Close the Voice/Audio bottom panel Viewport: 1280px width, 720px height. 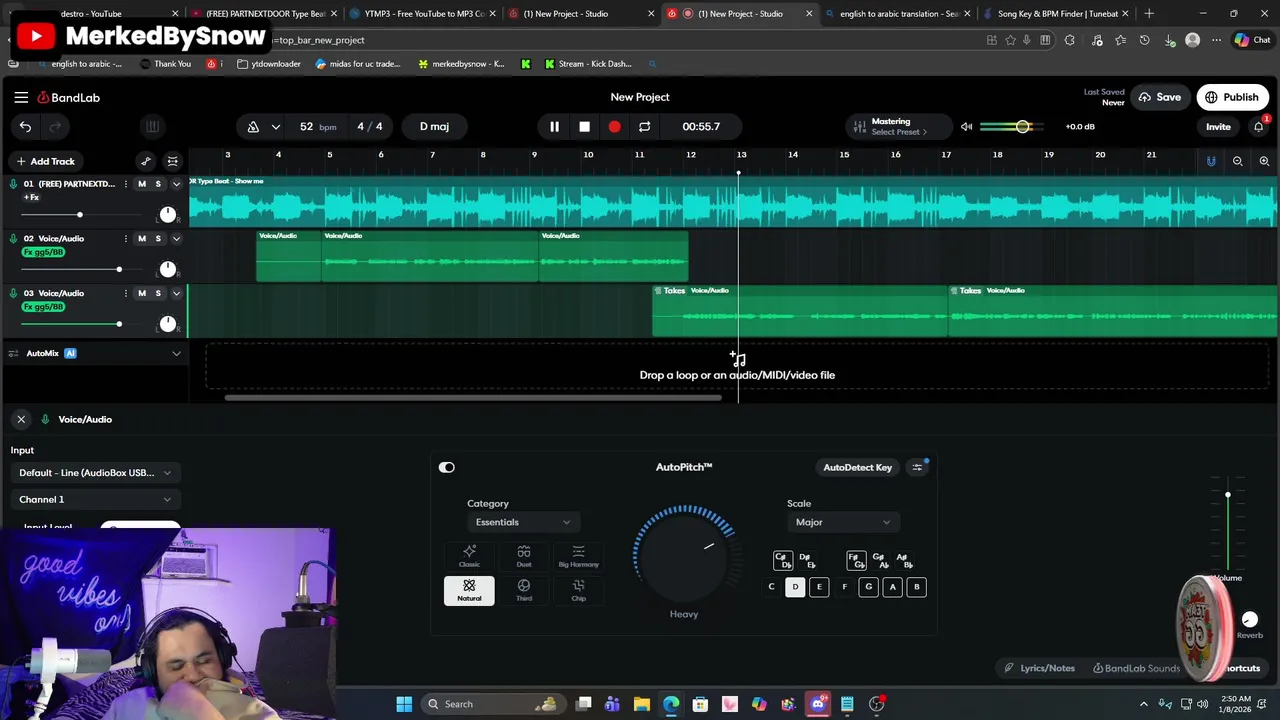(x=21, y=419)
